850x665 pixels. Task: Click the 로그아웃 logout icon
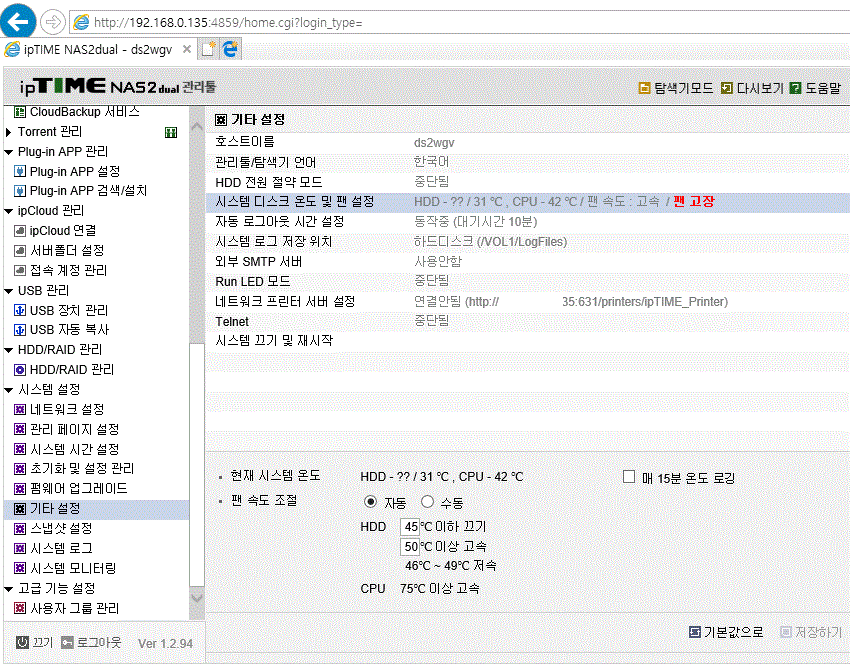click(67, 642)
